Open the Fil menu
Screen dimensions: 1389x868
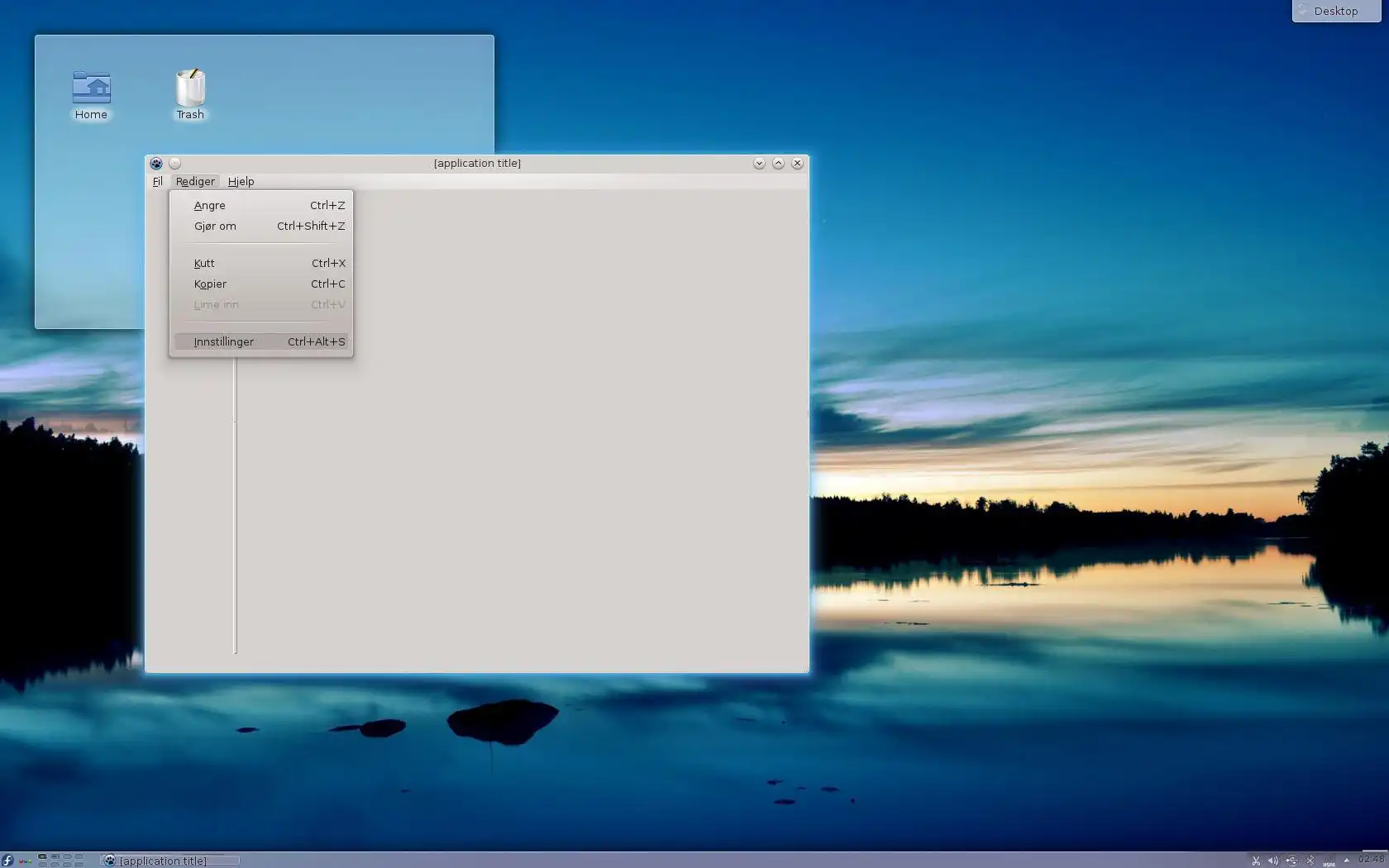pyautogui.click(x=157, y=181)
